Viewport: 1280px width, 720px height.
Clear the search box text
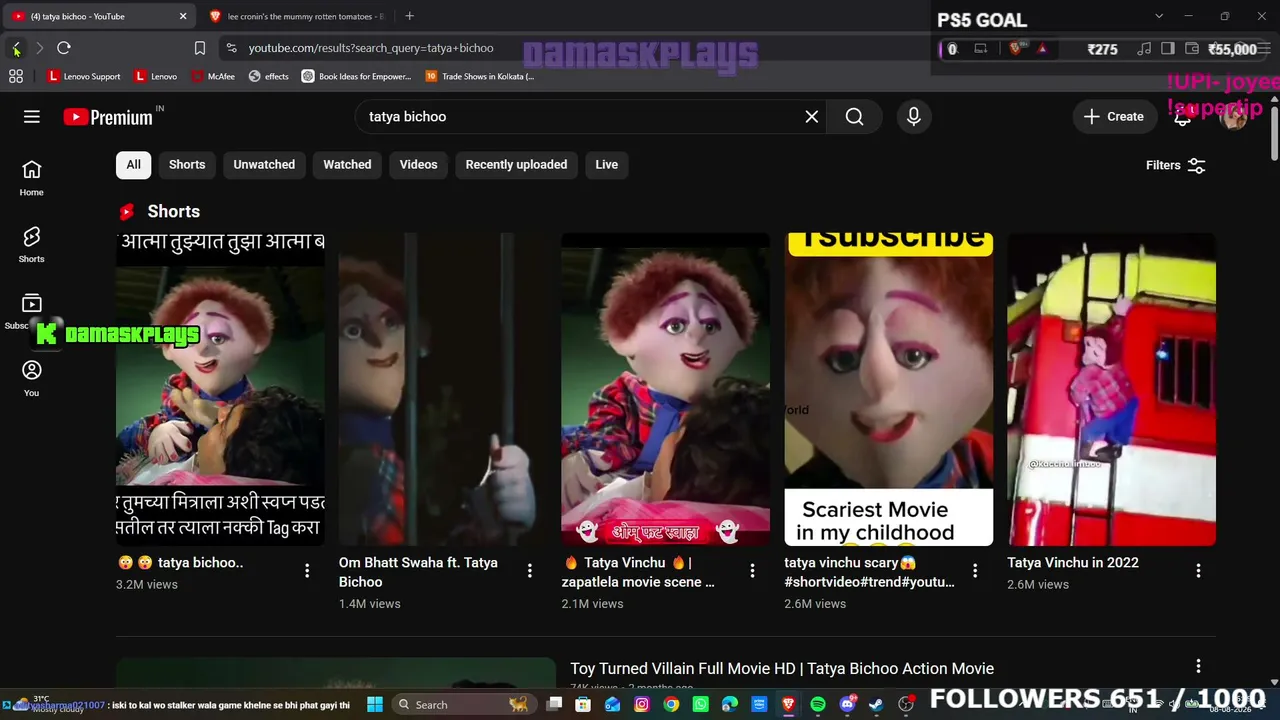812,117
